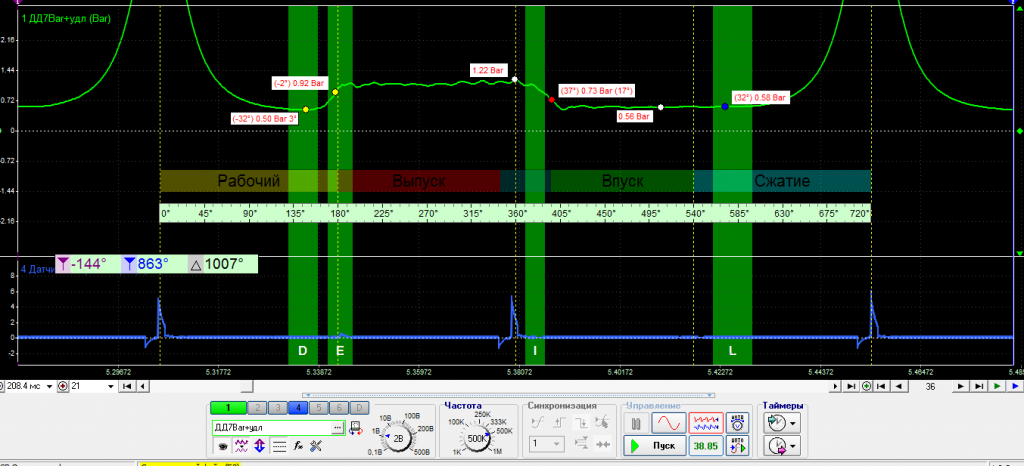Select channel 6 button
The image size is (1024, 466).
click(337, 408)
